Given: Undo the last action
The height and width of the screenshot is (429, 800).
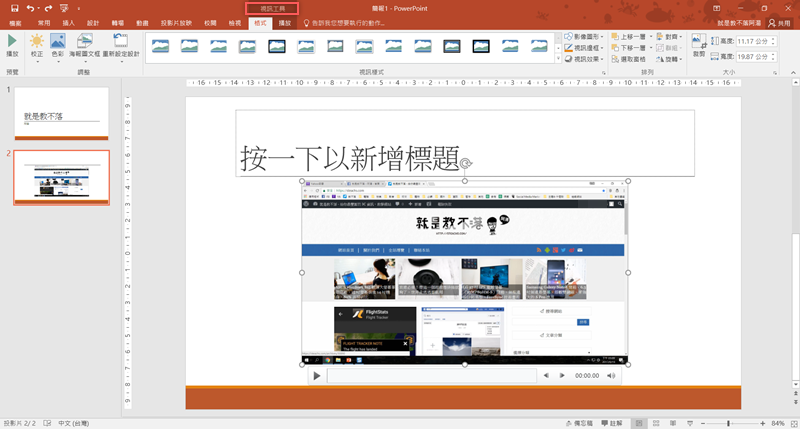Looking at the screenshot, I should pos(30,8).
